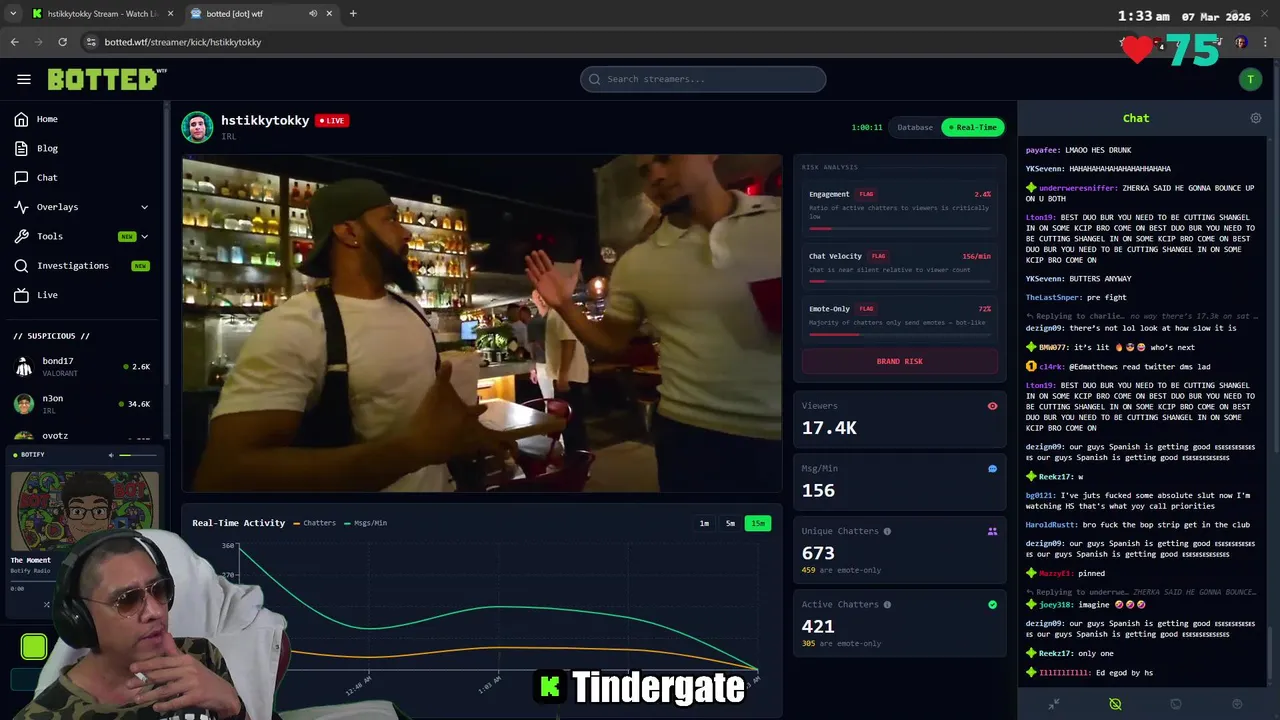Click the browser address bar URL
This screenshot has width=1280, height=720.
click(x=183, y=42)
